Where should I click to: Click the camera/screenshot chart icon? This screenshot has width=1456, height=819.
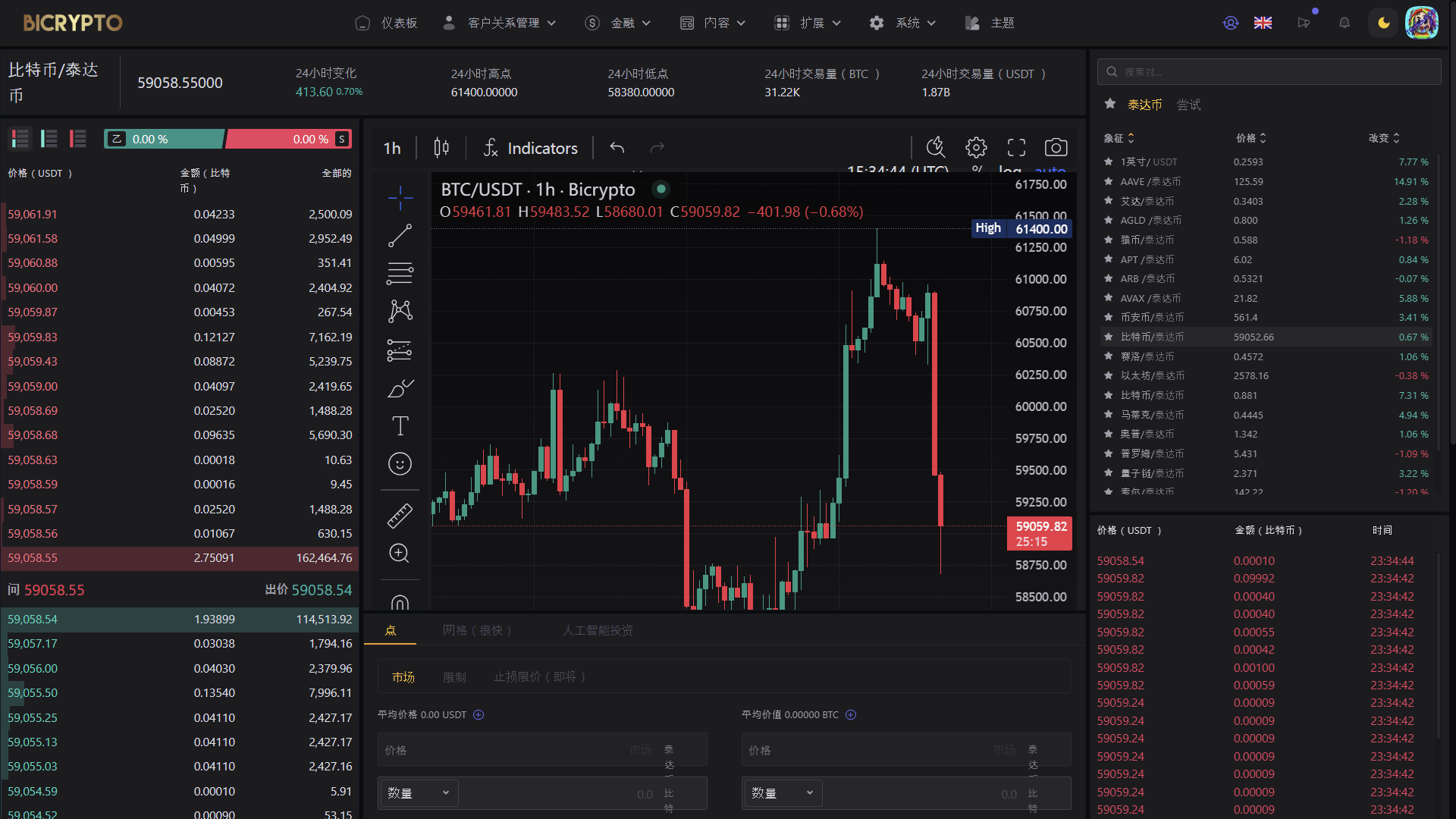[x=1056, y=148]
